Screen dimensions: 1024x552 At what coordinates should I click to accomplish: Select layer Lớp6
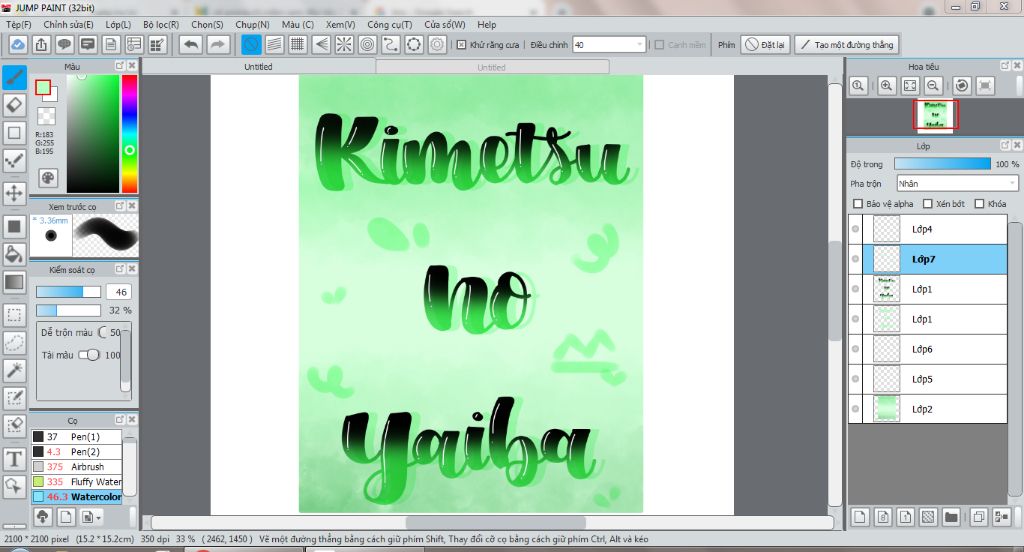(x=927, y=349)
